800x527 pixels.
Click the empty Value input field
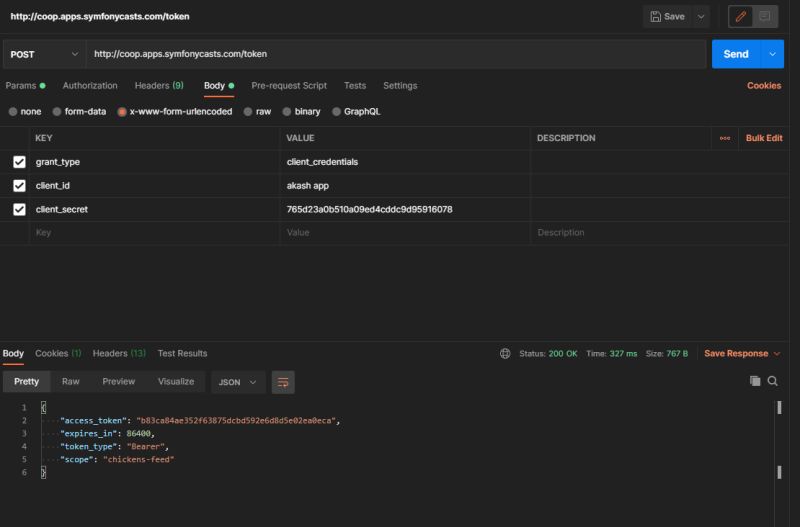(405, 233)
